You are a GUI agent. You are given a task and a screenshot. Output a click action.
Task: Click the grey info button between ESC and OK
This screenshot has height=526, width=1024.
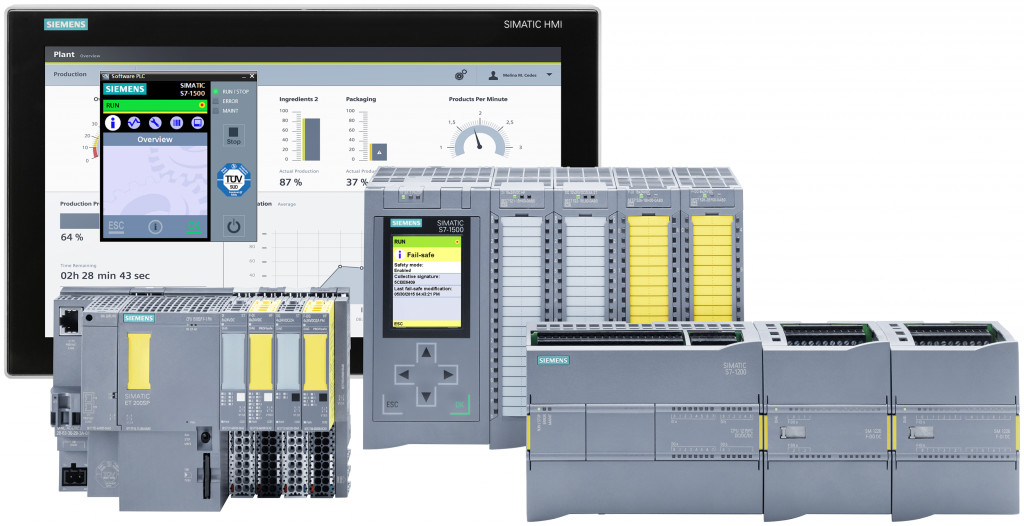point(155,227)
